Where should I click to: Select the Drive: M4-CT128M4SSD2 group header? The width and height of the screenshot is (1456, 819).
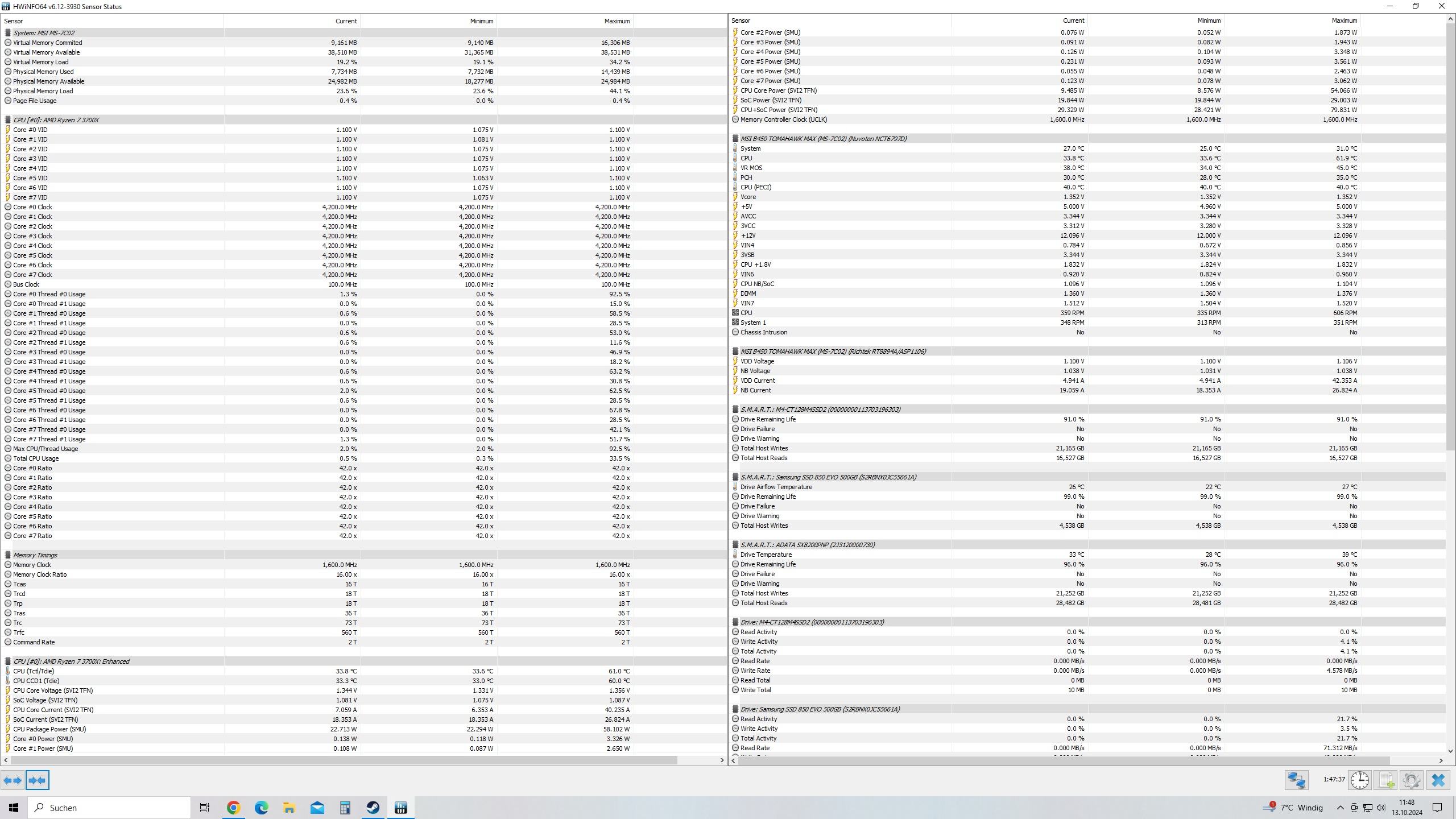1087,622
